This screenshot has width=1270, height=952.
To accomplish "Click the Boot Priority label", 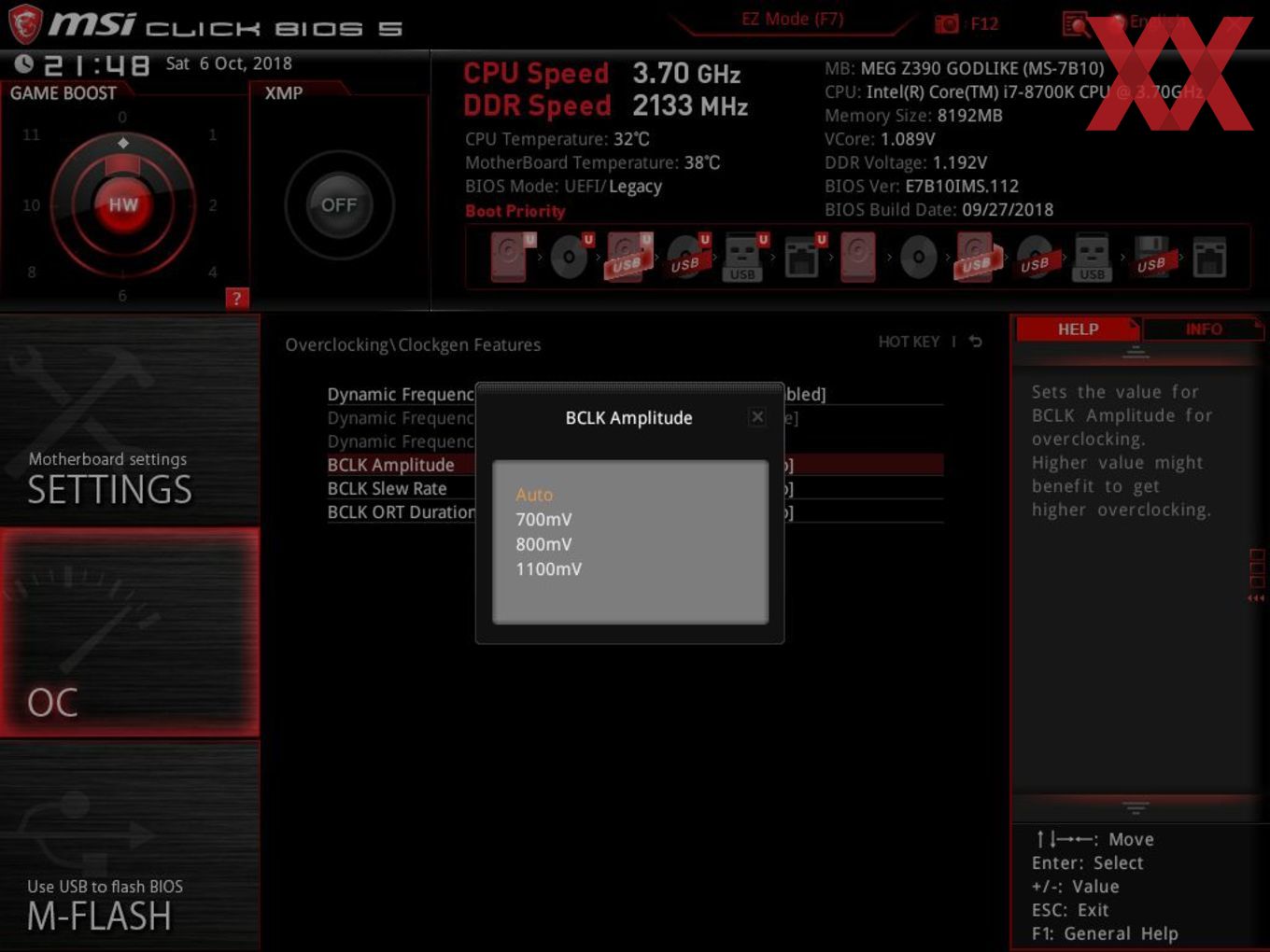I will [x=515, y=211].
